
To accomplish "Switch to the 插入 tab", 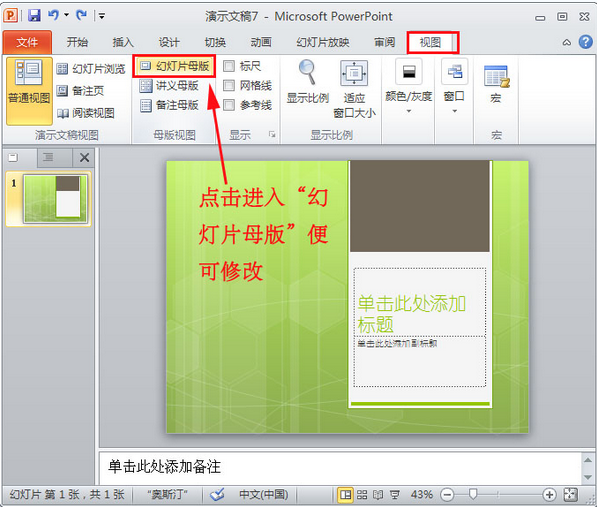I will pyautogui.click(x=123, y=42).
